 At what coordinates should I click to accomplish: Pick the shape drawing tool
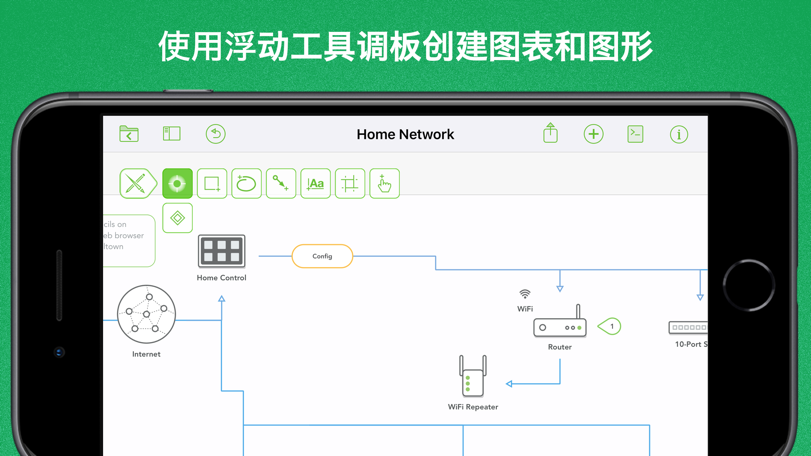pos(212,183)
